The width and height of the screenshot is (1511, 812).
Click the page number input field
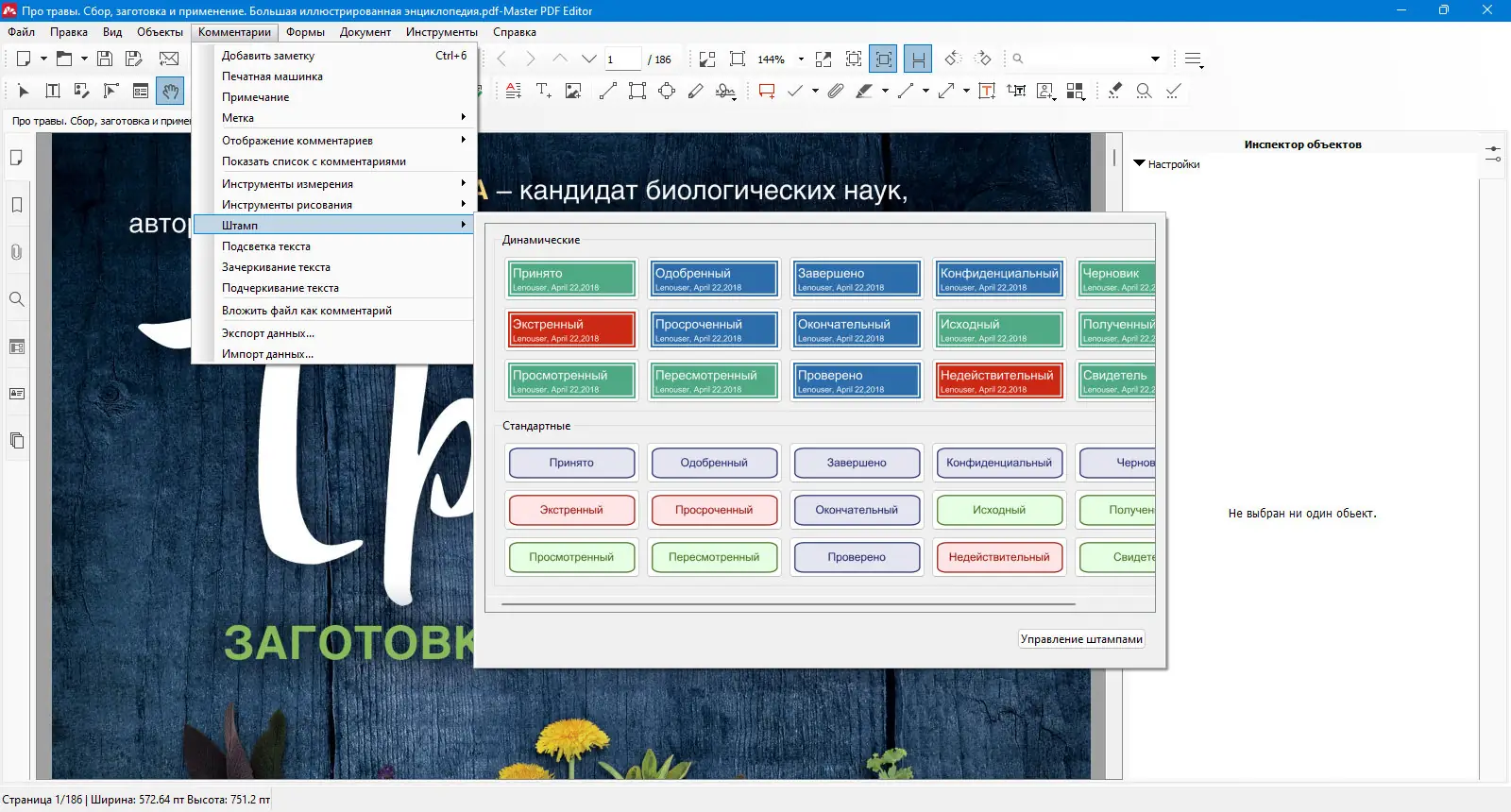click(622, 59)
